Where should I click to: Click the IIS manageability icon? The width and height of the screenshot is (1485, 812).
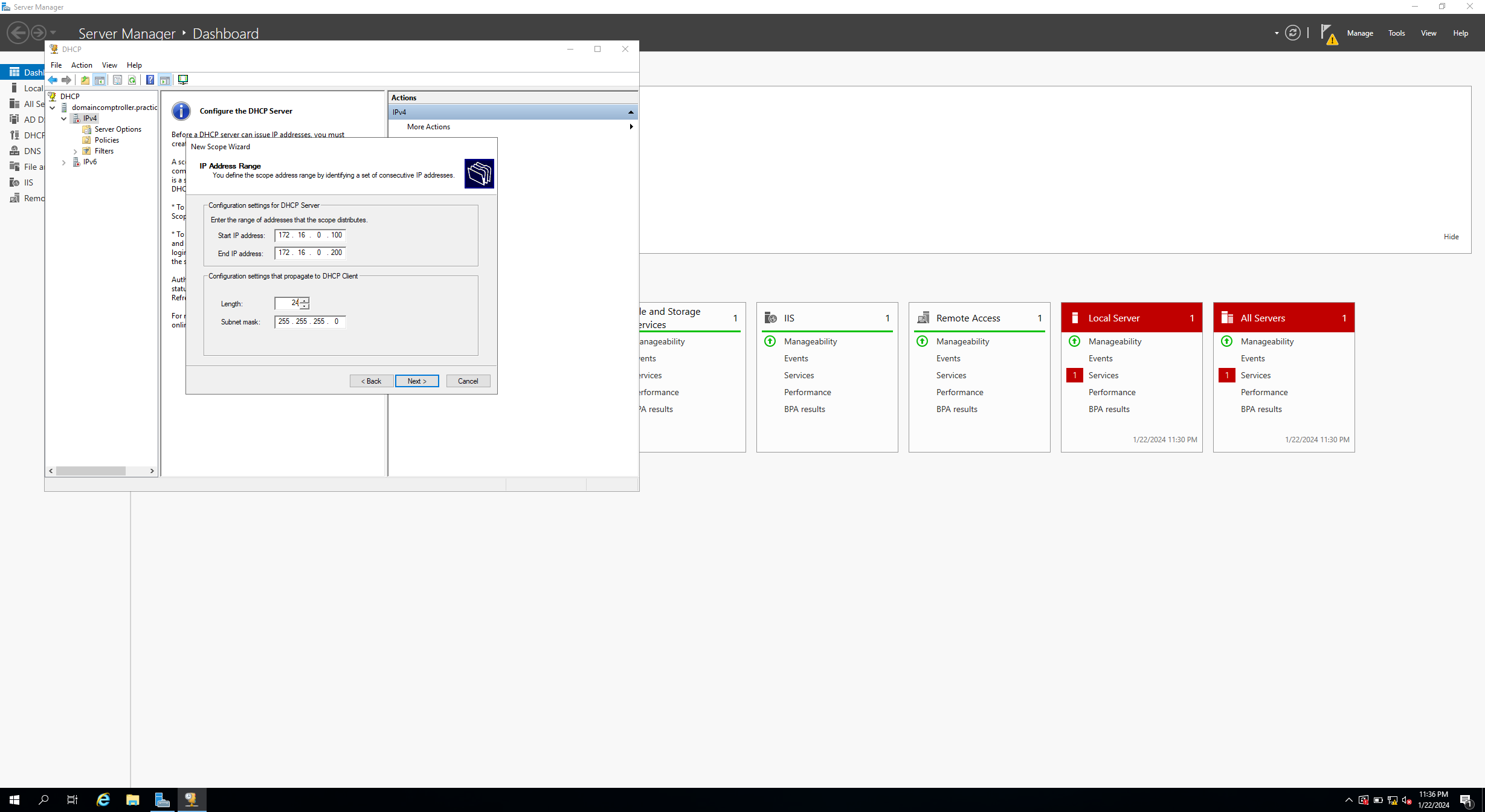coord(771,341)
